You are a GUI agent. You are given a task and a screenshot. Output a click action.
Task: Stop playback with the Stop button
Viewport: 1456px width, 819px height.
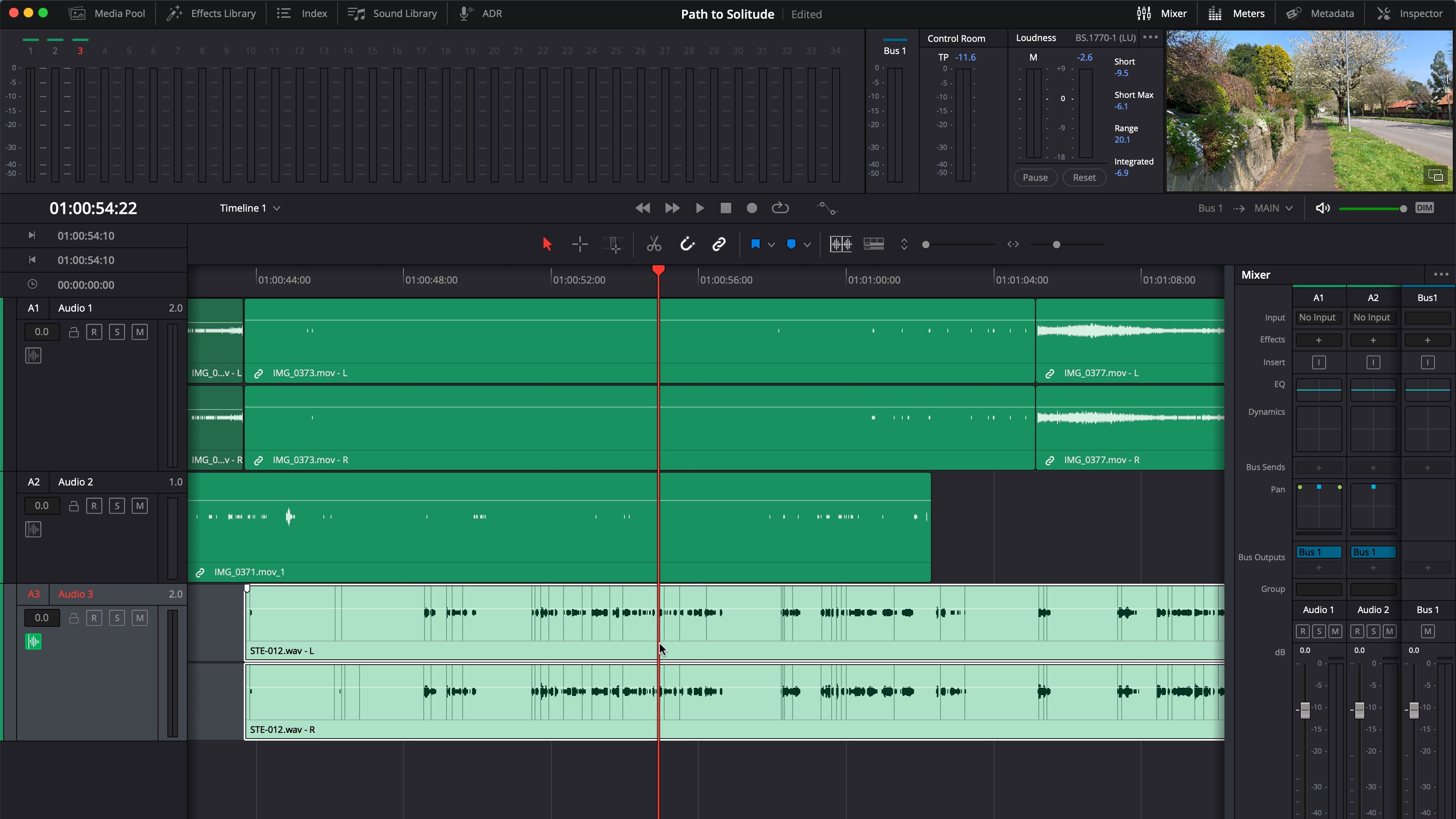[726, 208]
